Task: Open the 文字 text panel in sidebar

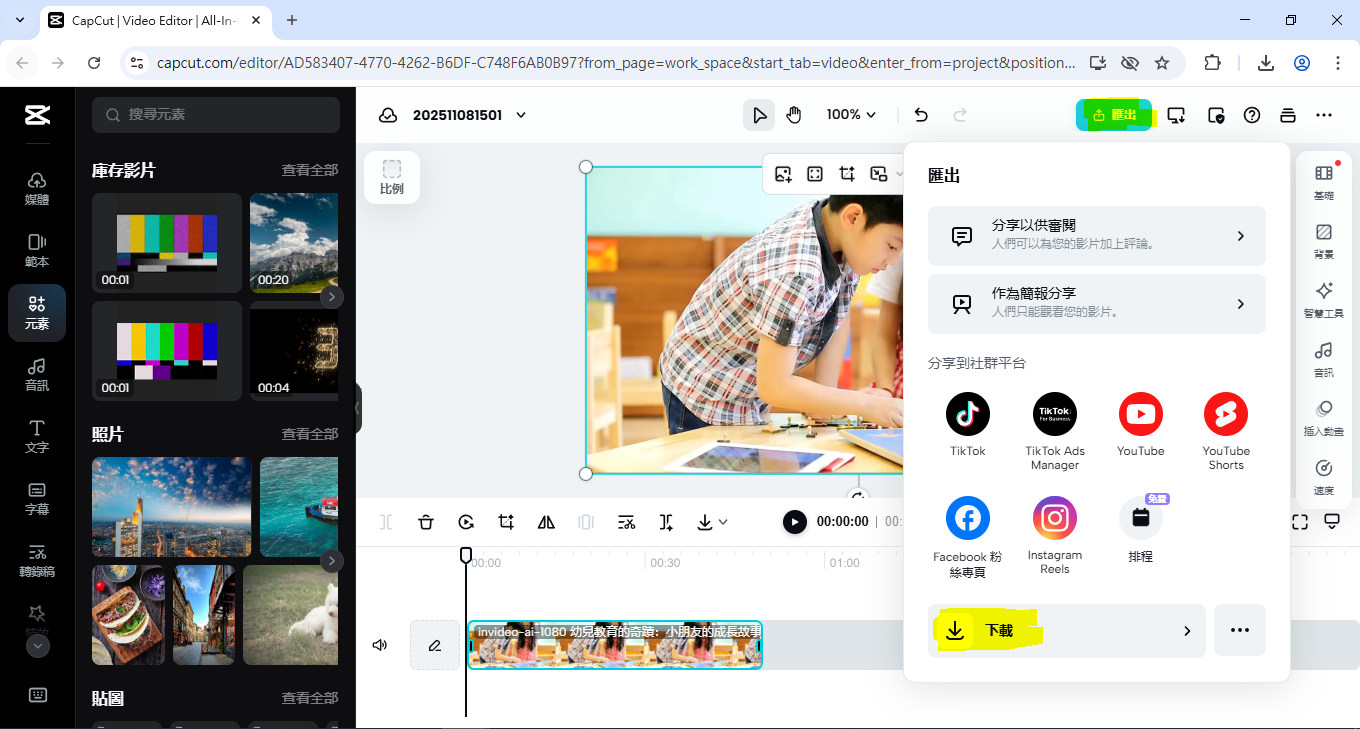Action: pyautogui.click(x=37, y=436)
